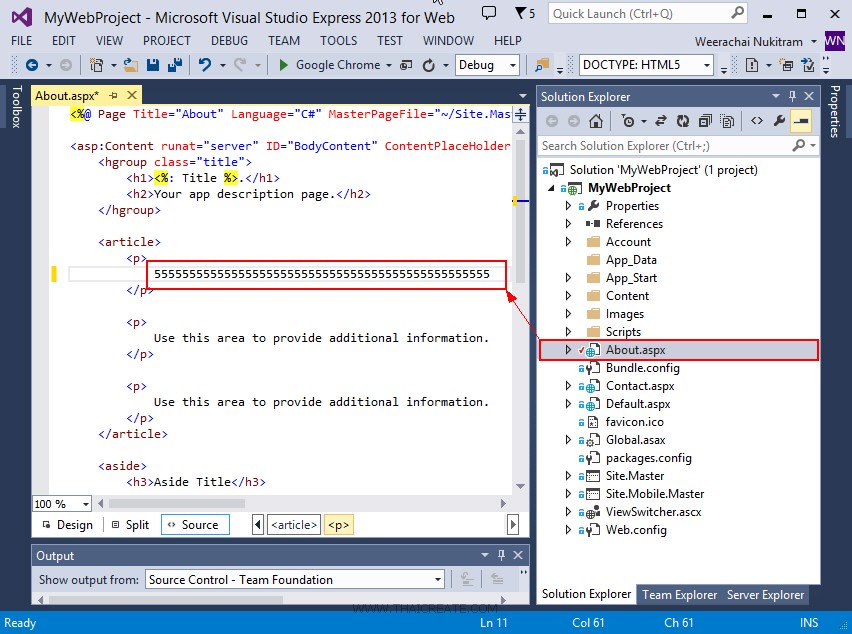Click the split-editor handle above the scrollbar

pos(521,114)
